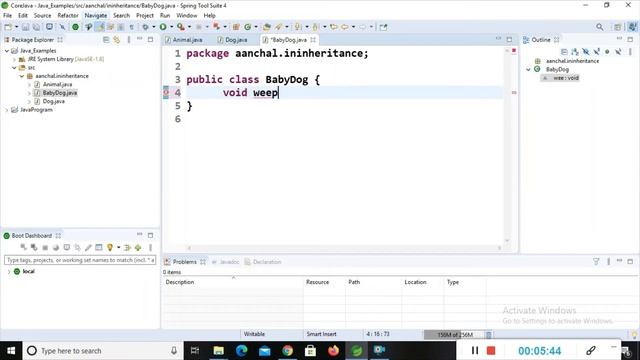Screen dimensions: 640x360
Task: Toggle Hide Local Types in Outline
Action: tap(618, 52)
